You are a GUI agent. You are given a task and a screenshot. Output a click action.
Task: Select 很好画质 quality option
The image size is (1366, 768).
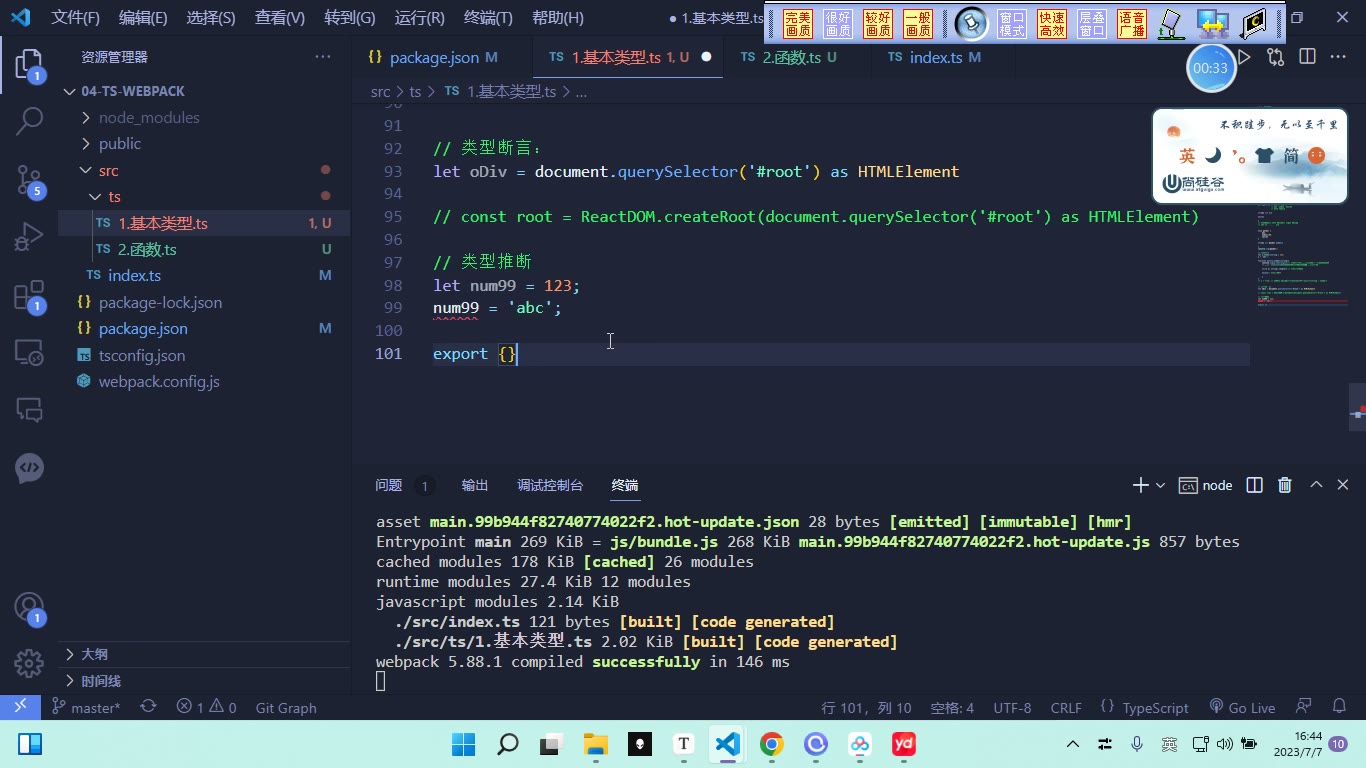coord(838,24)
